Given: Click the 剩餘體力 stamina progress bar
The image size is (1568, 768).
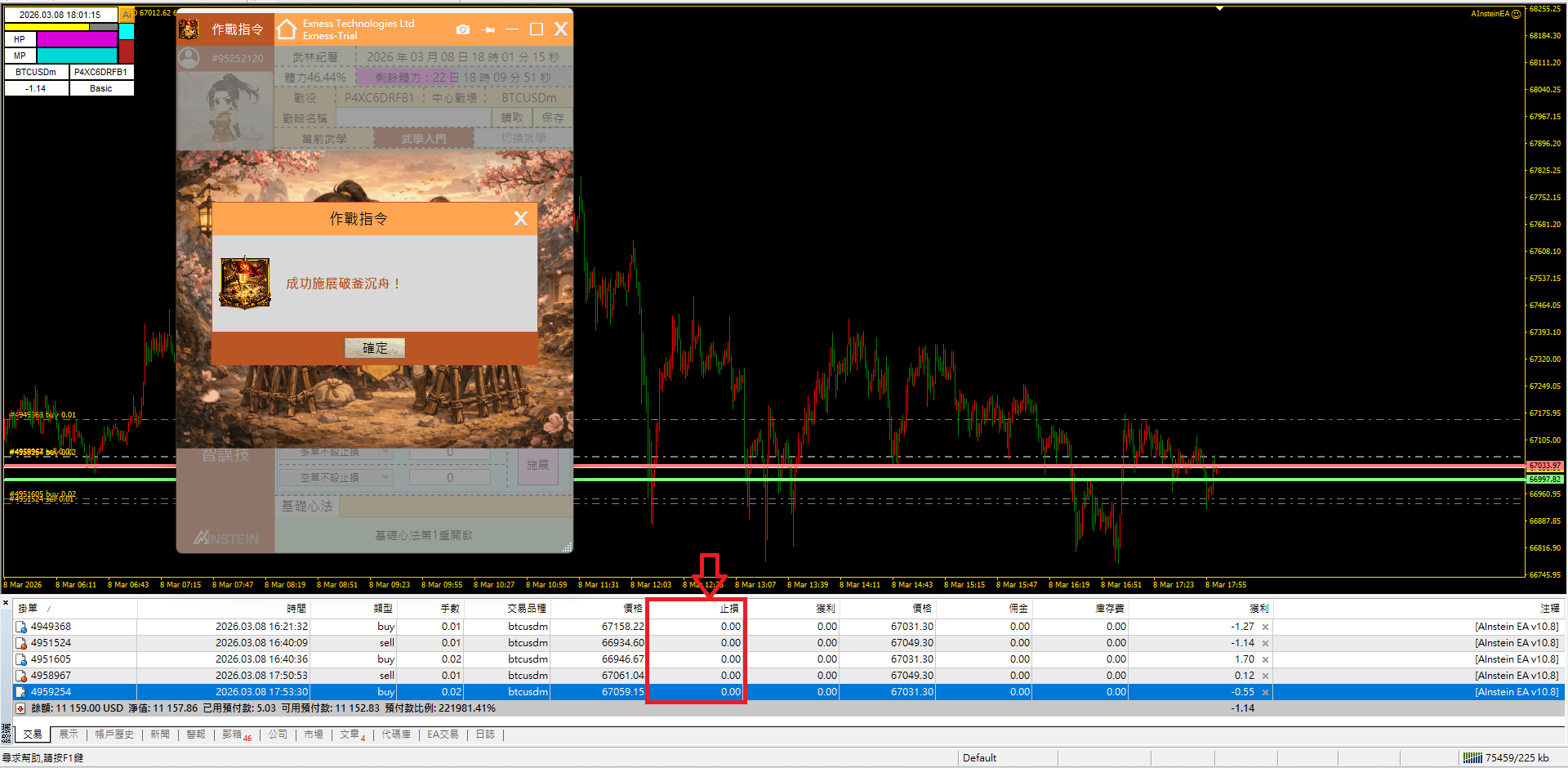Looking at the screenshot, I should pos(463,78).
